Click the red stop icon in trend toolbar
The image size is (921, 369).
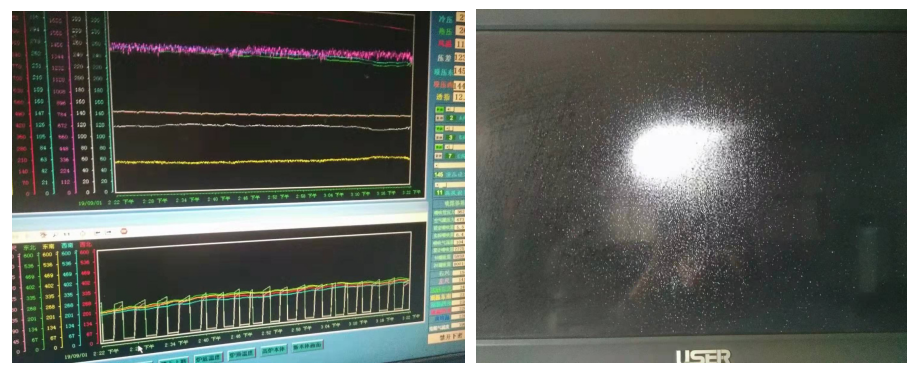click(123, 232)
